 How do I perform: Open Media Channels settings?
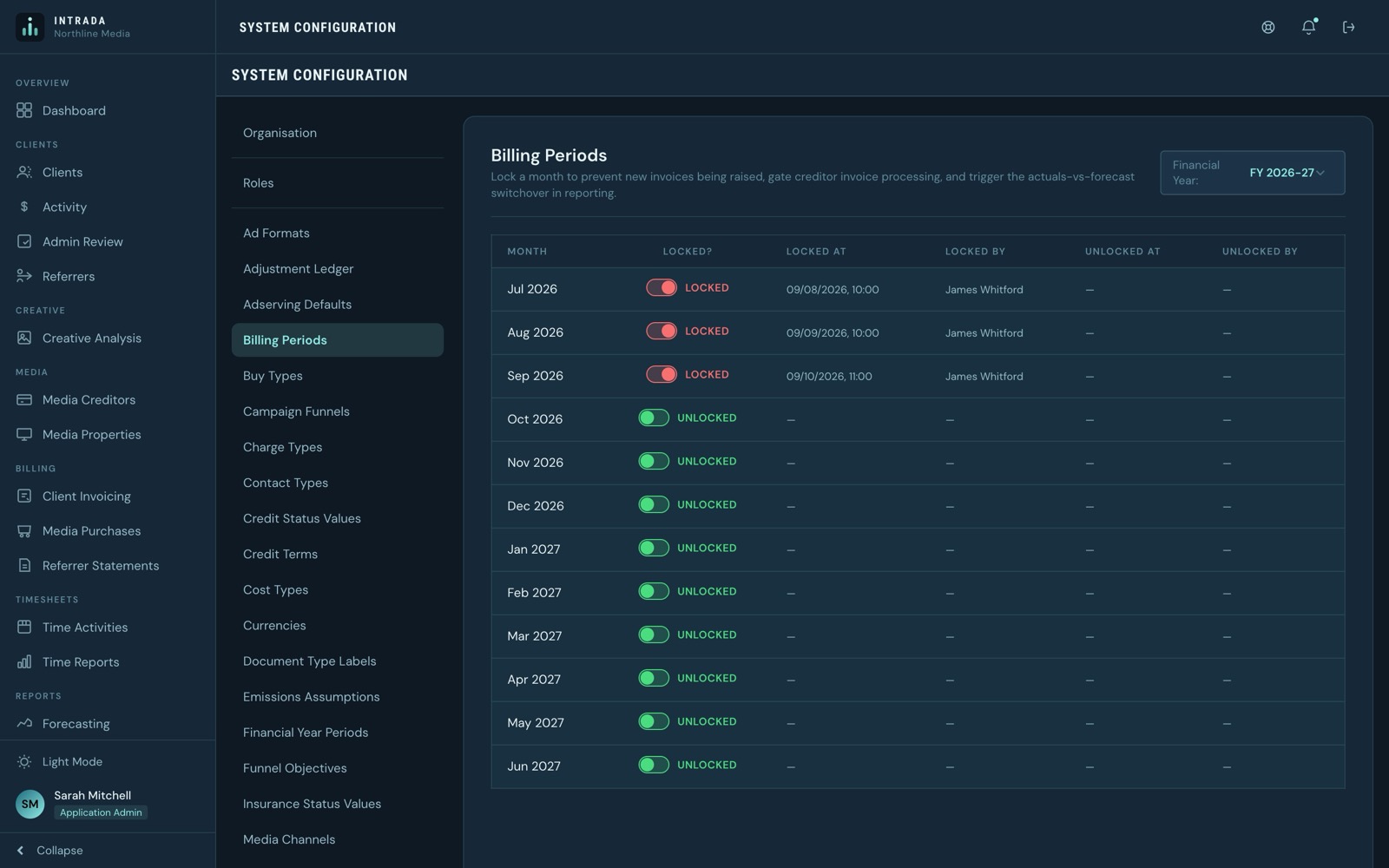click(337, 839)
